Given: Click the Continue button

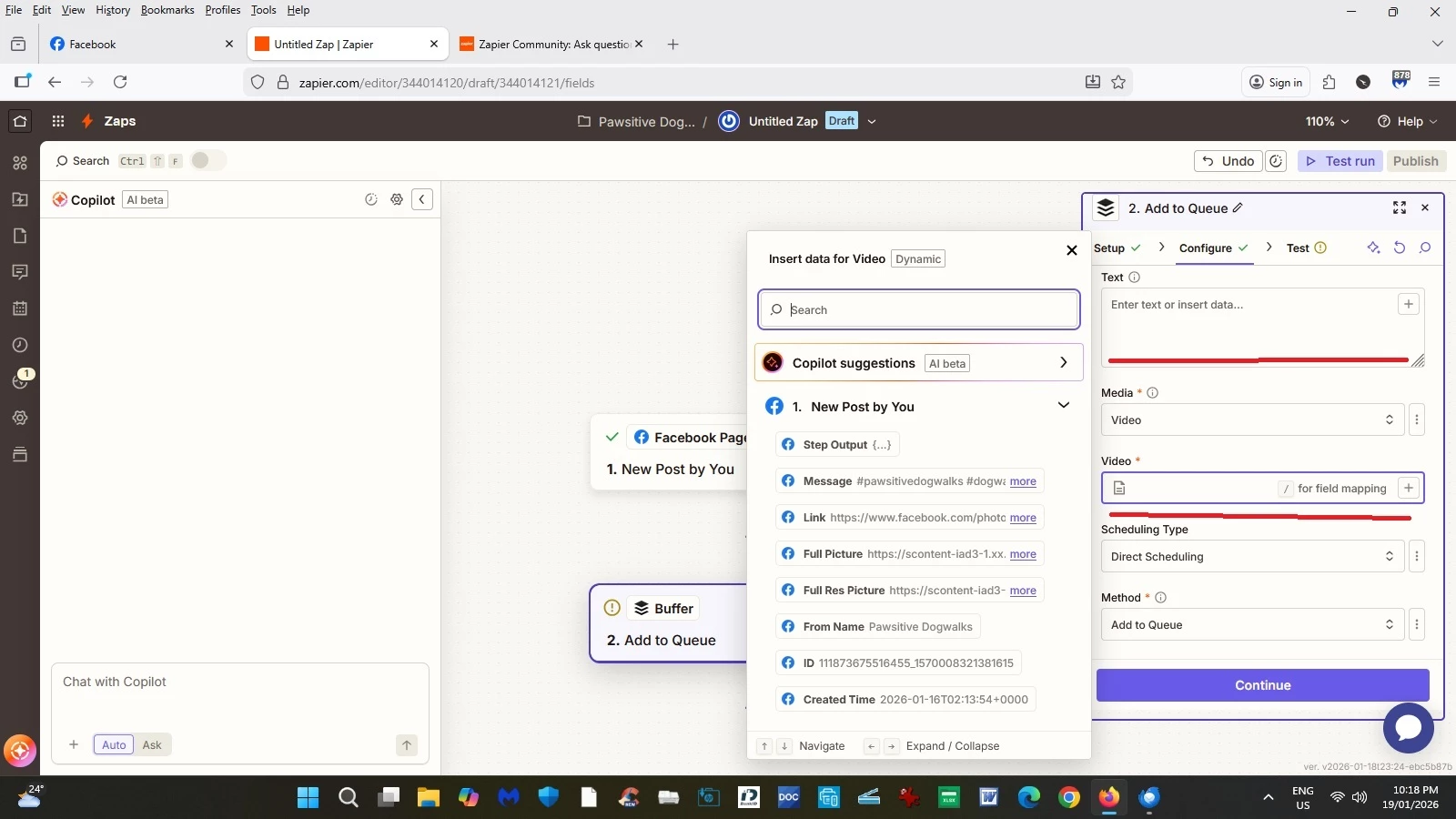Looking at the screenshot, I should [x=1263, y=685].
